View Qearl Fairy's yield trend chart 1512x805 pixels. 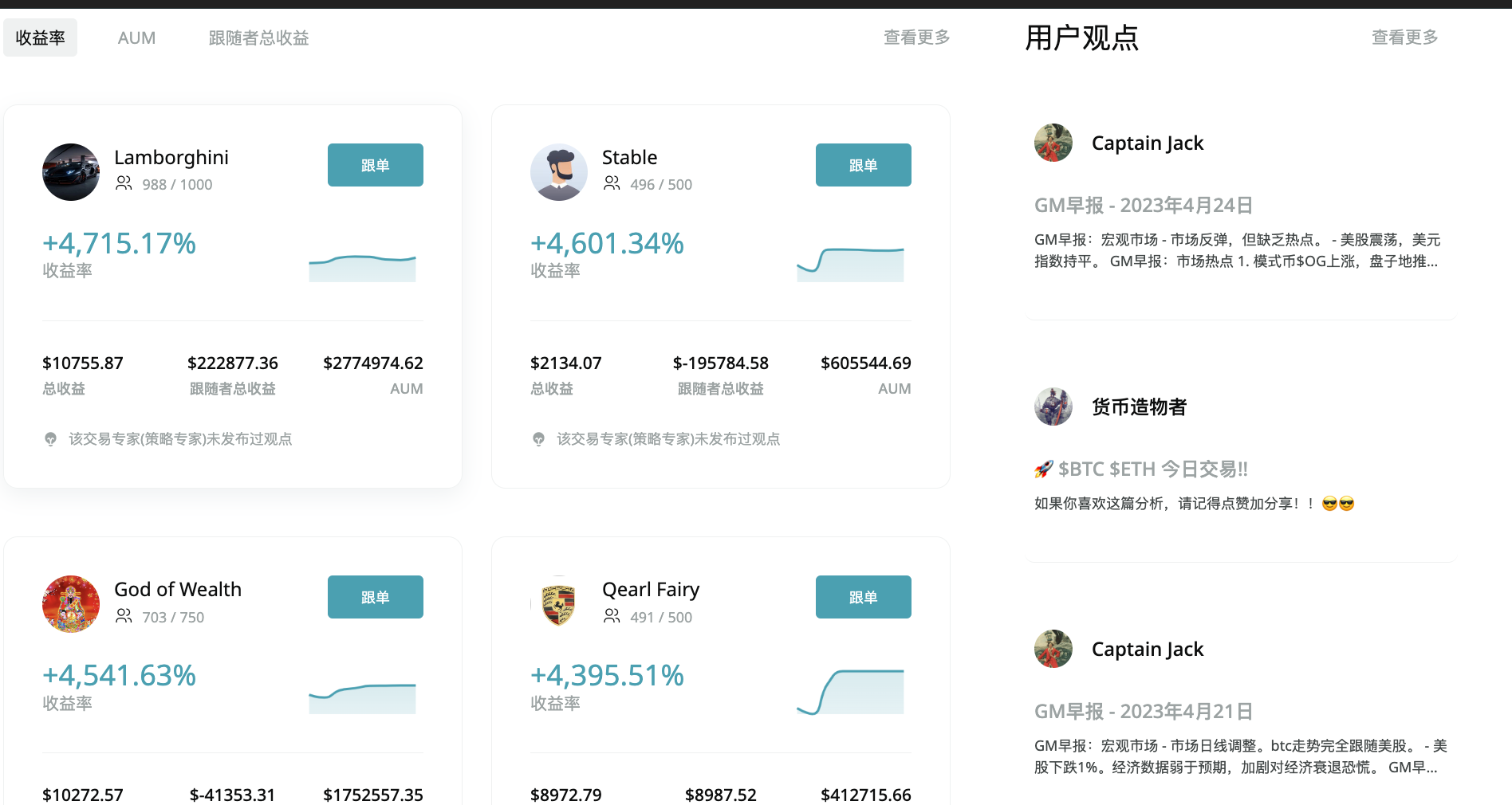(850, 691)
